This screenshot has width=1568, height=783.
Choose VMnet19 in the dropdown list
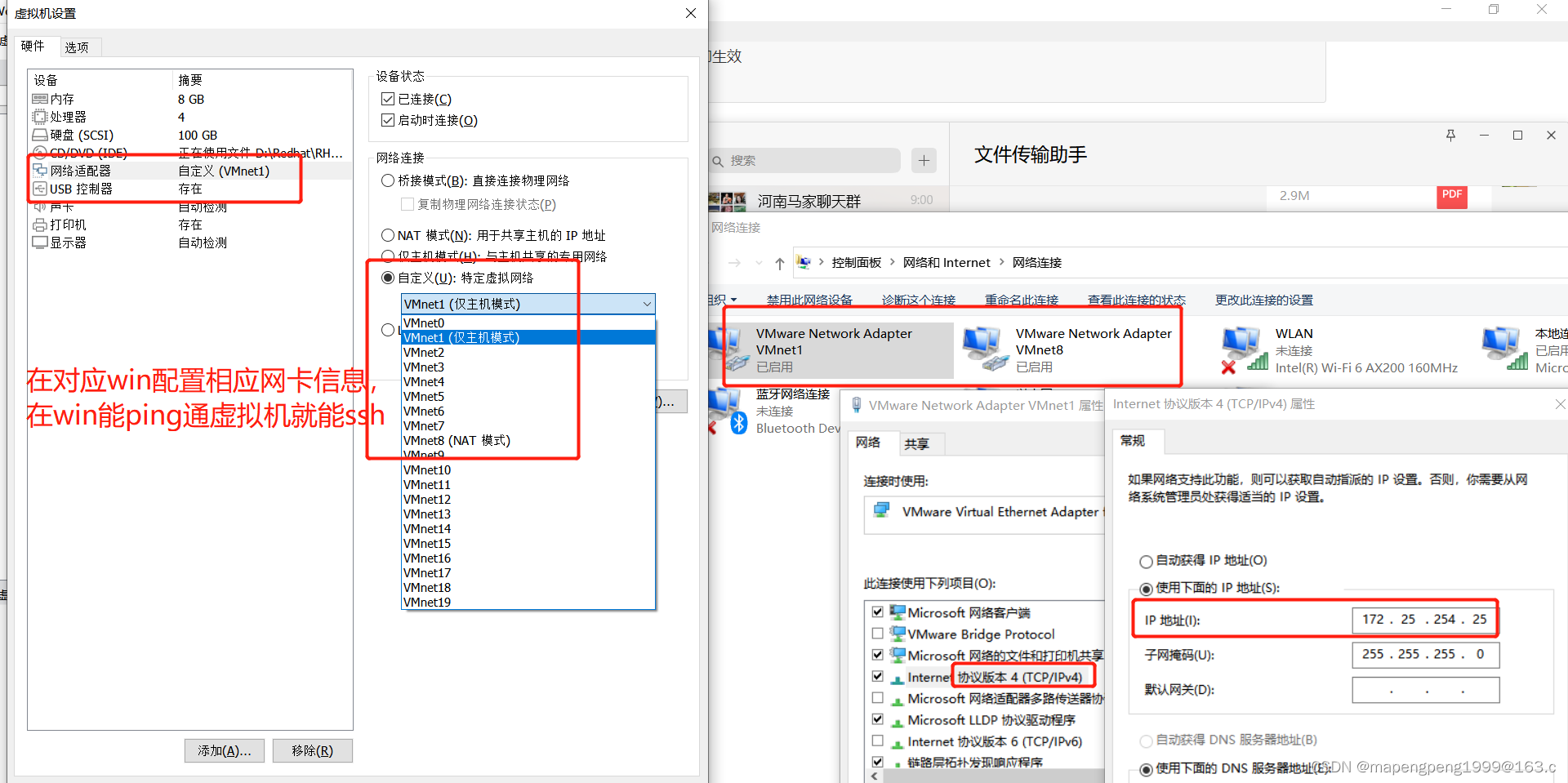coord(528,602)
